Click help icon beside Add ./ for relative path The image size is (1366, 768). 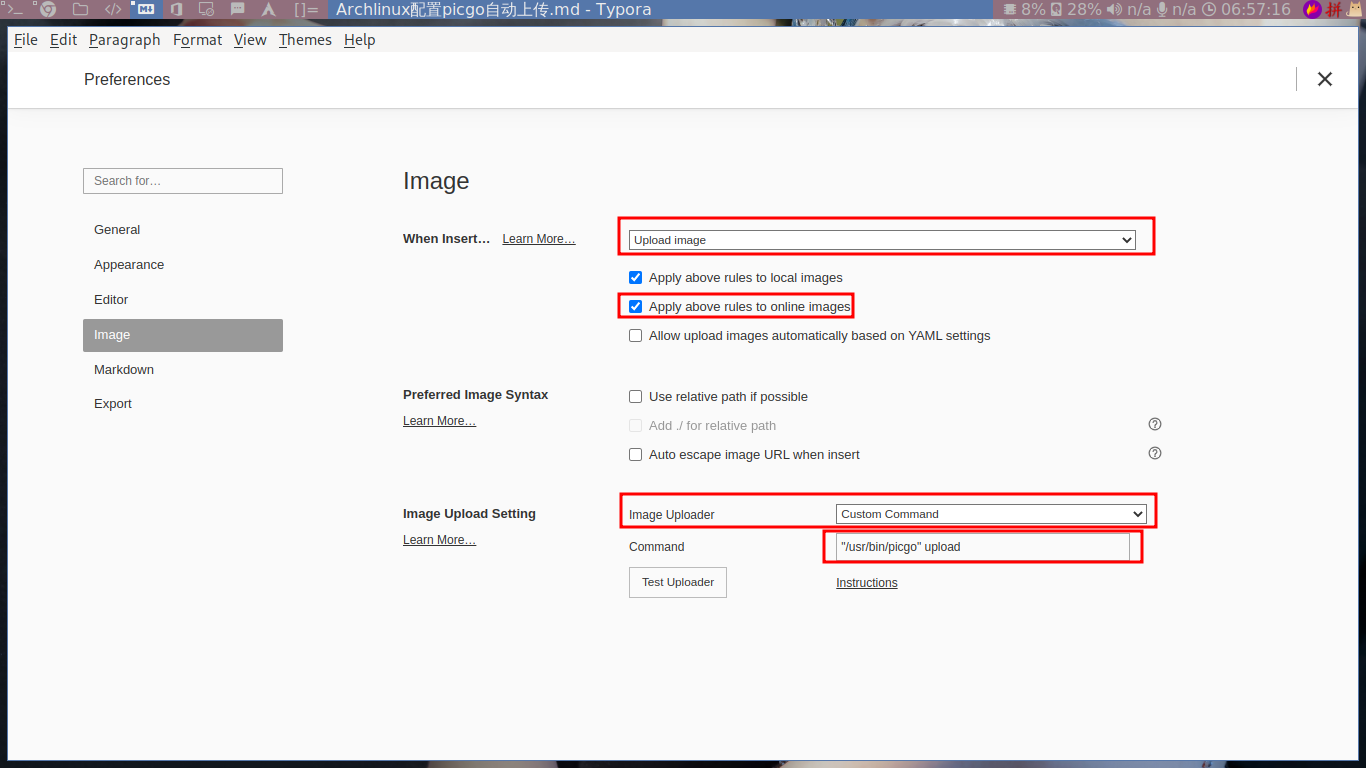point(1155,424)
